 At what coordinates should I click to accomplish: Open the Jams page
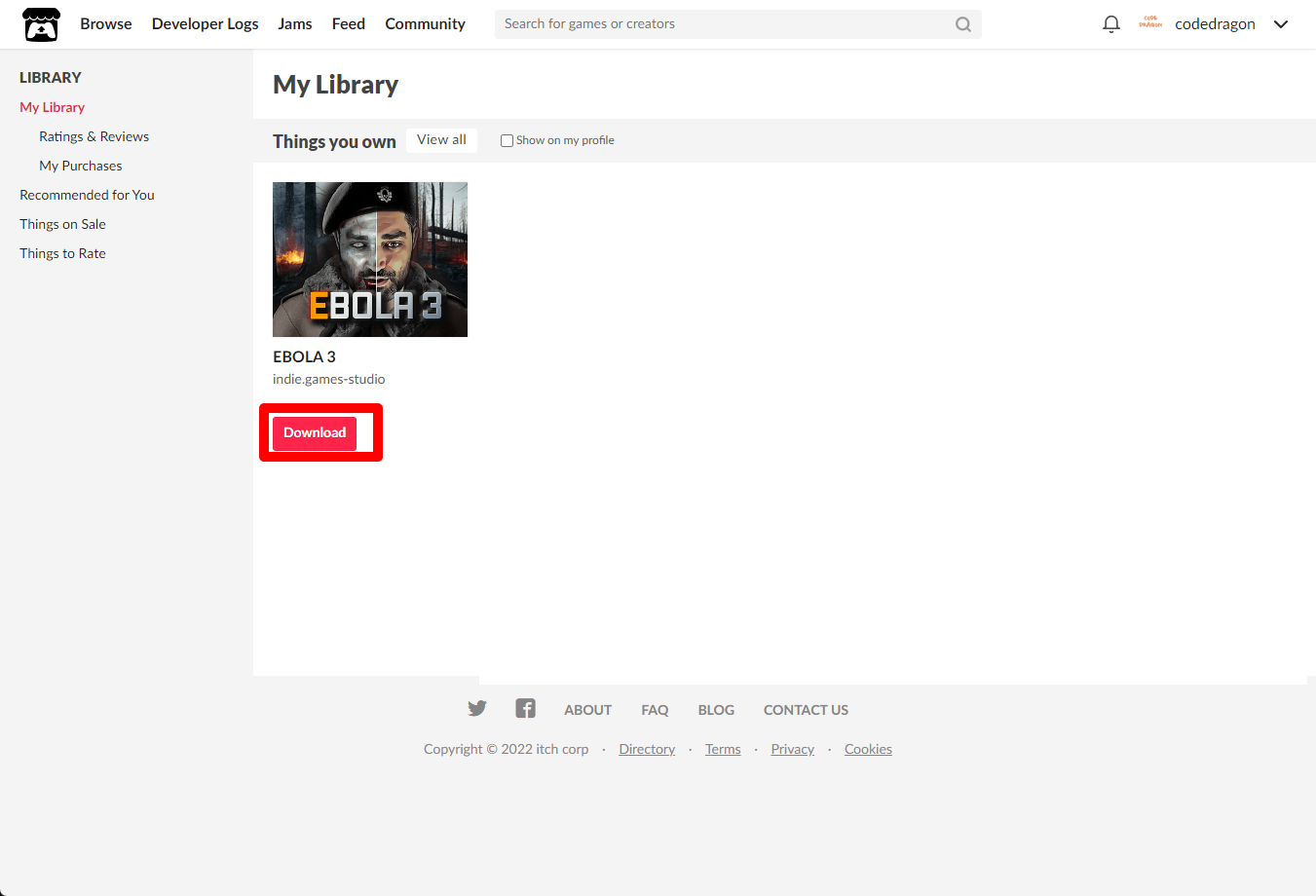pos(295,24)
